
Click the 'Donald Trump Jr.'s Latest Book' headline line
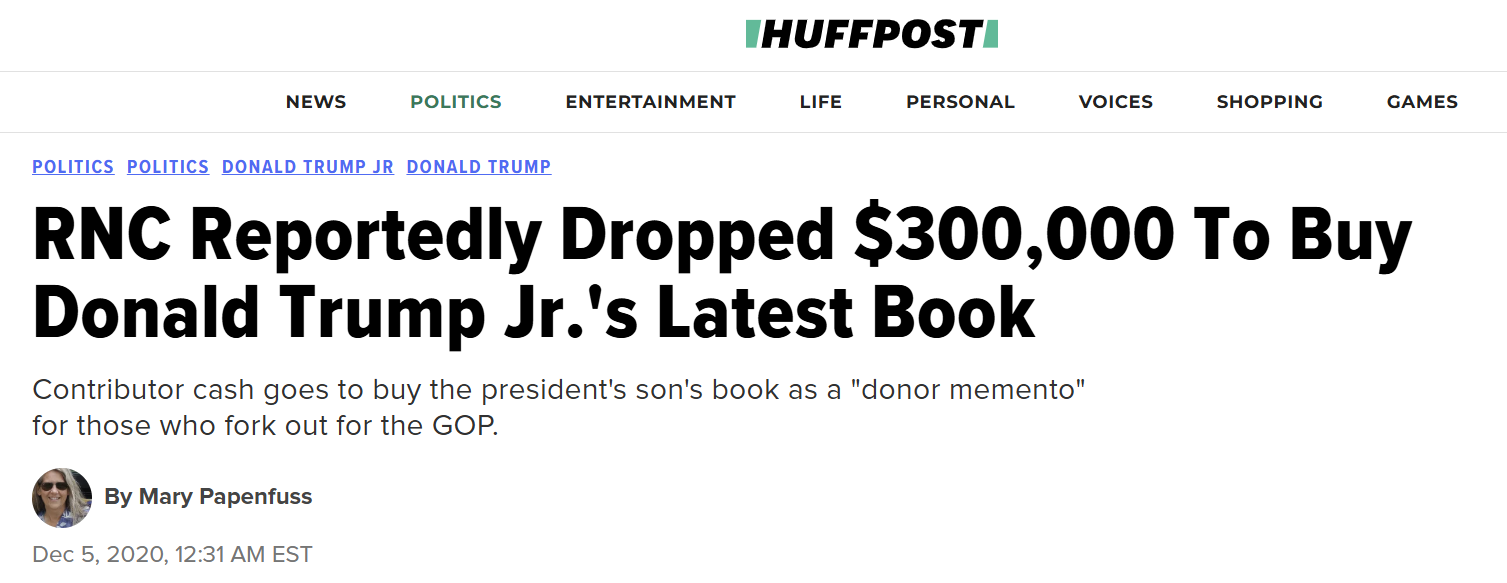534,311
